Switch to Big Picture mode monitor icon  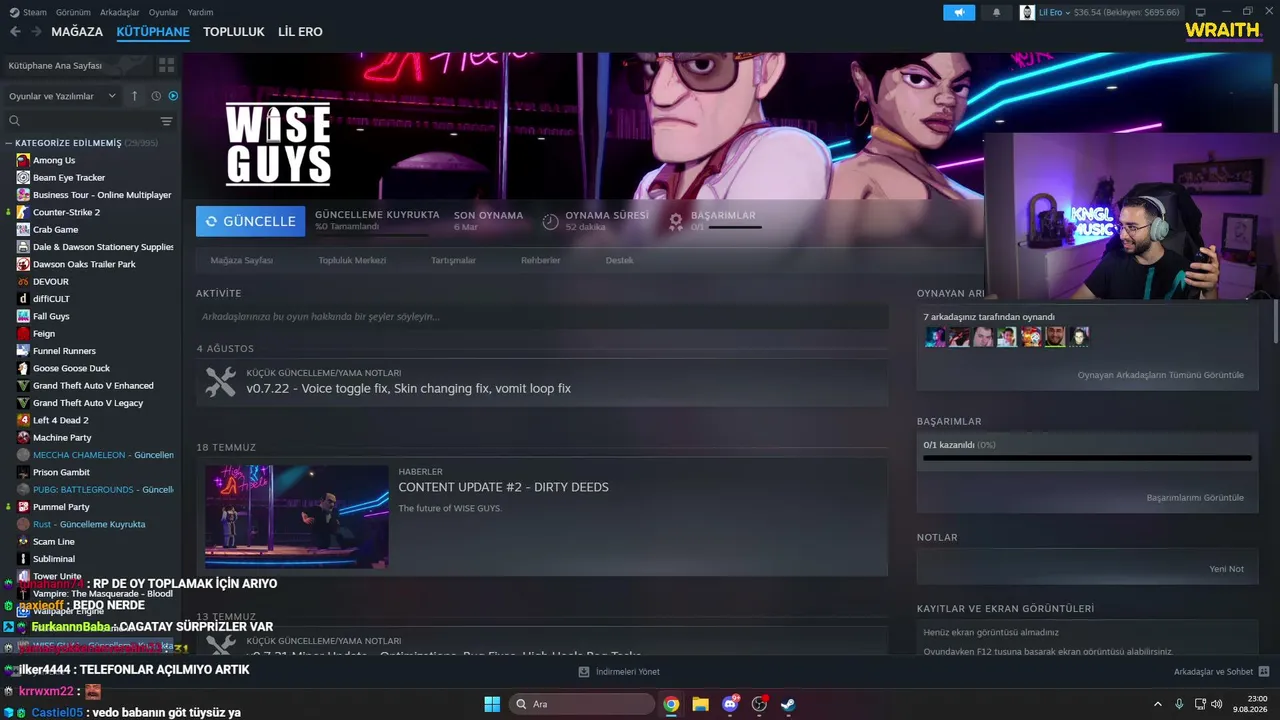[x=1200, y=12]
